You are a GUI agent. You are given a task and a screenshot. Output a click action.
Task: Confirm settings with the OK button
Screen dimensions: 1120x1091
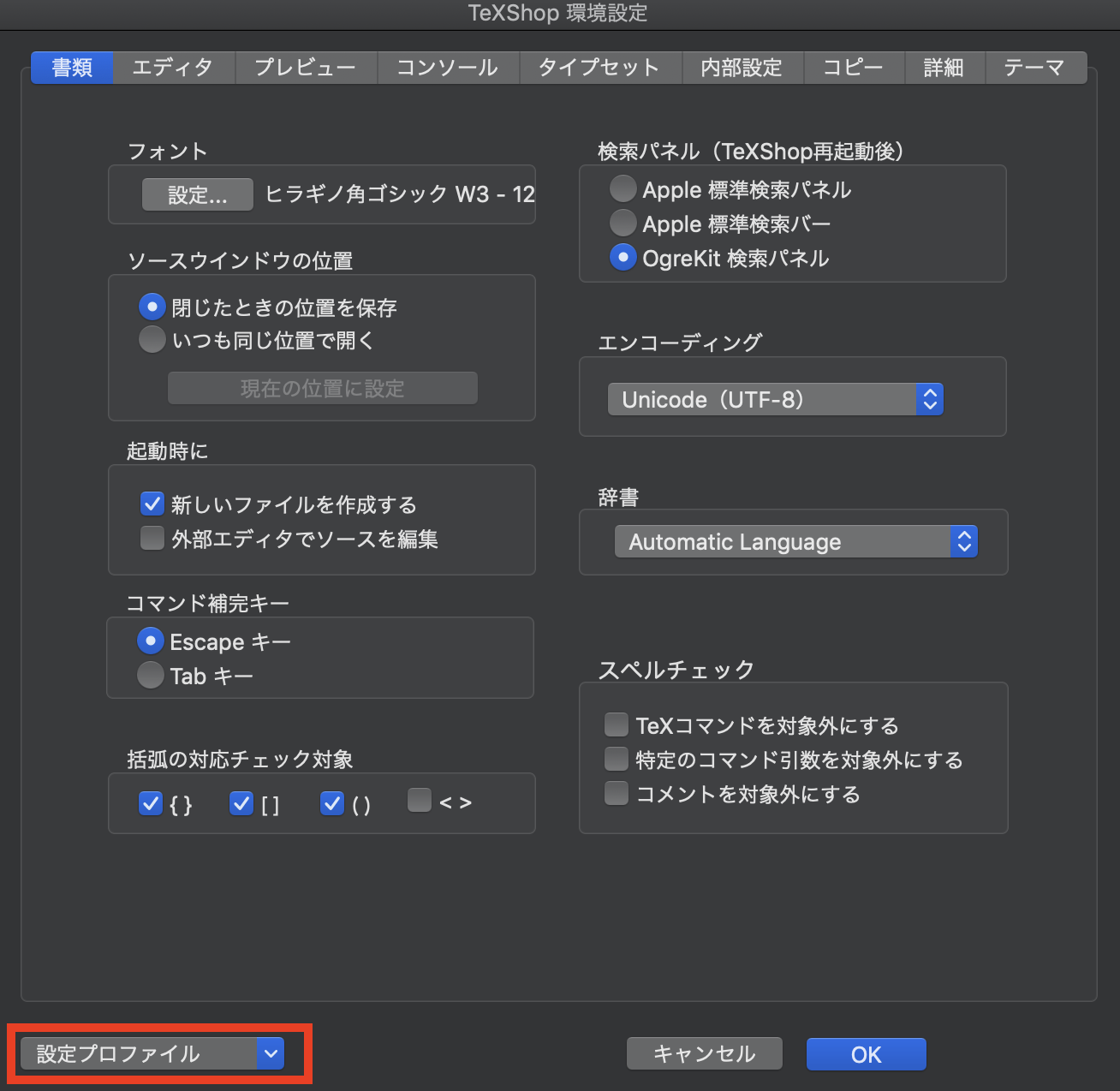867,1054
